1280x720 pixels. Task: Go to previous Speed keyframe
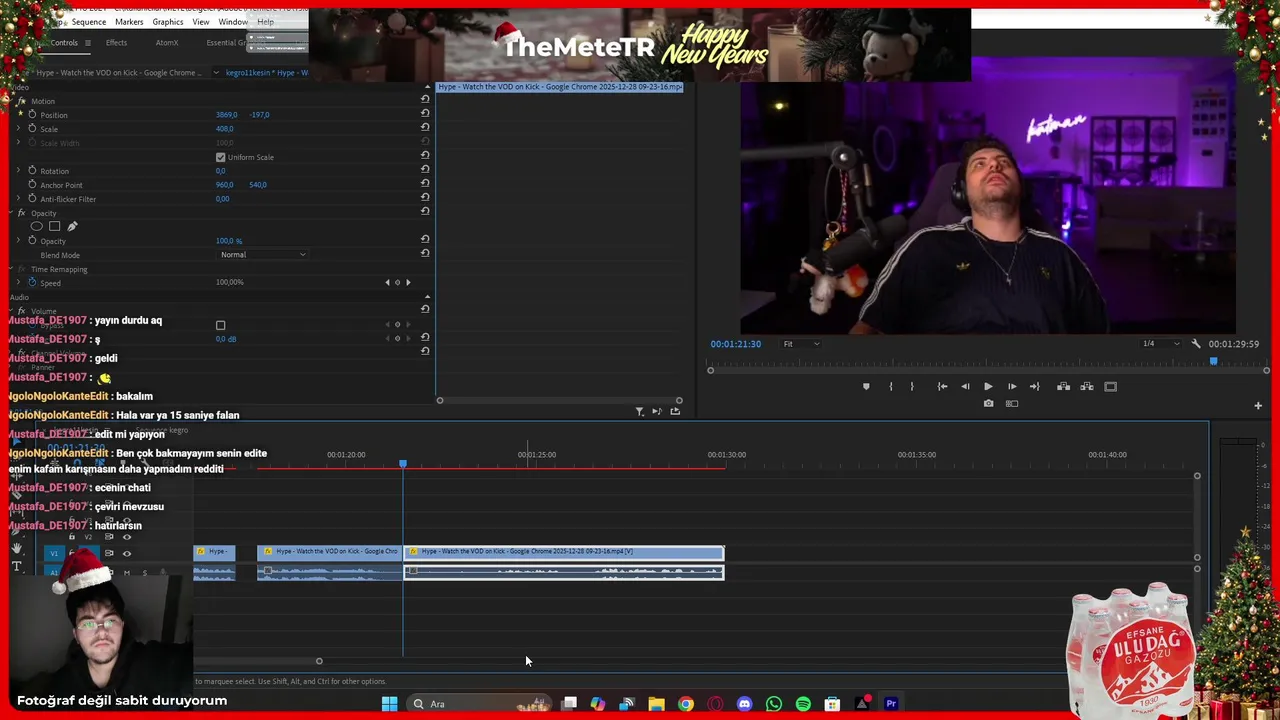[x=387, y=282]
